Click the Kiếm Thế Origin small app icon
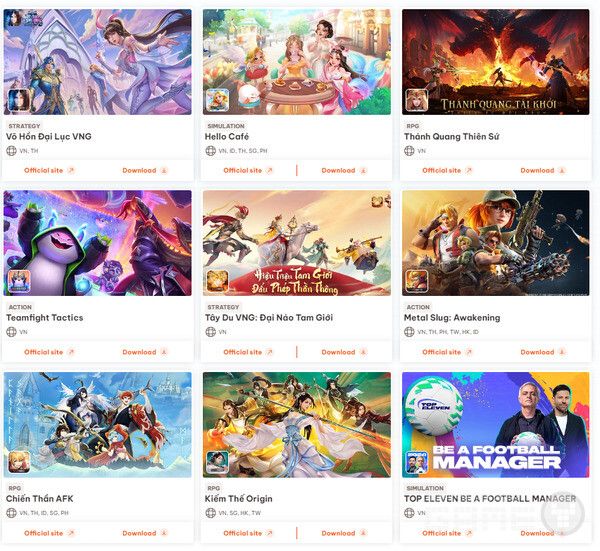The image size is (600, 551). pos(217,462)
